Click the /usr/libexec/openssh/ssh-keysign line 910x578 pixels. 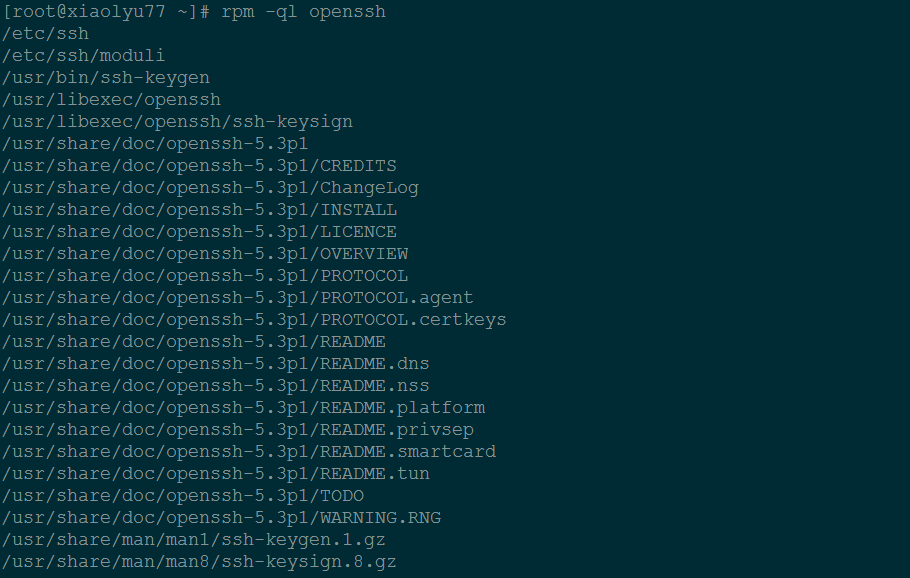(x=177, y=122)
